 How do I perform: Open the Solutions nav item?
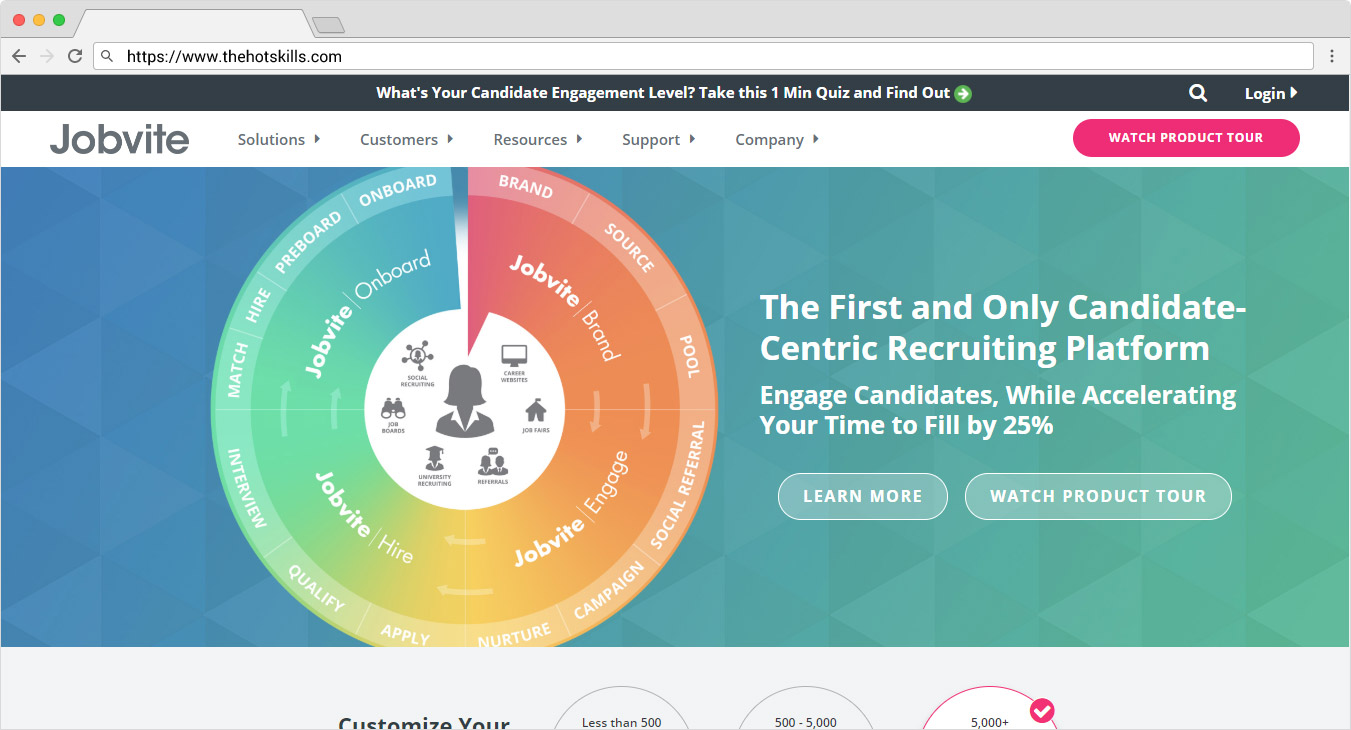271,140
